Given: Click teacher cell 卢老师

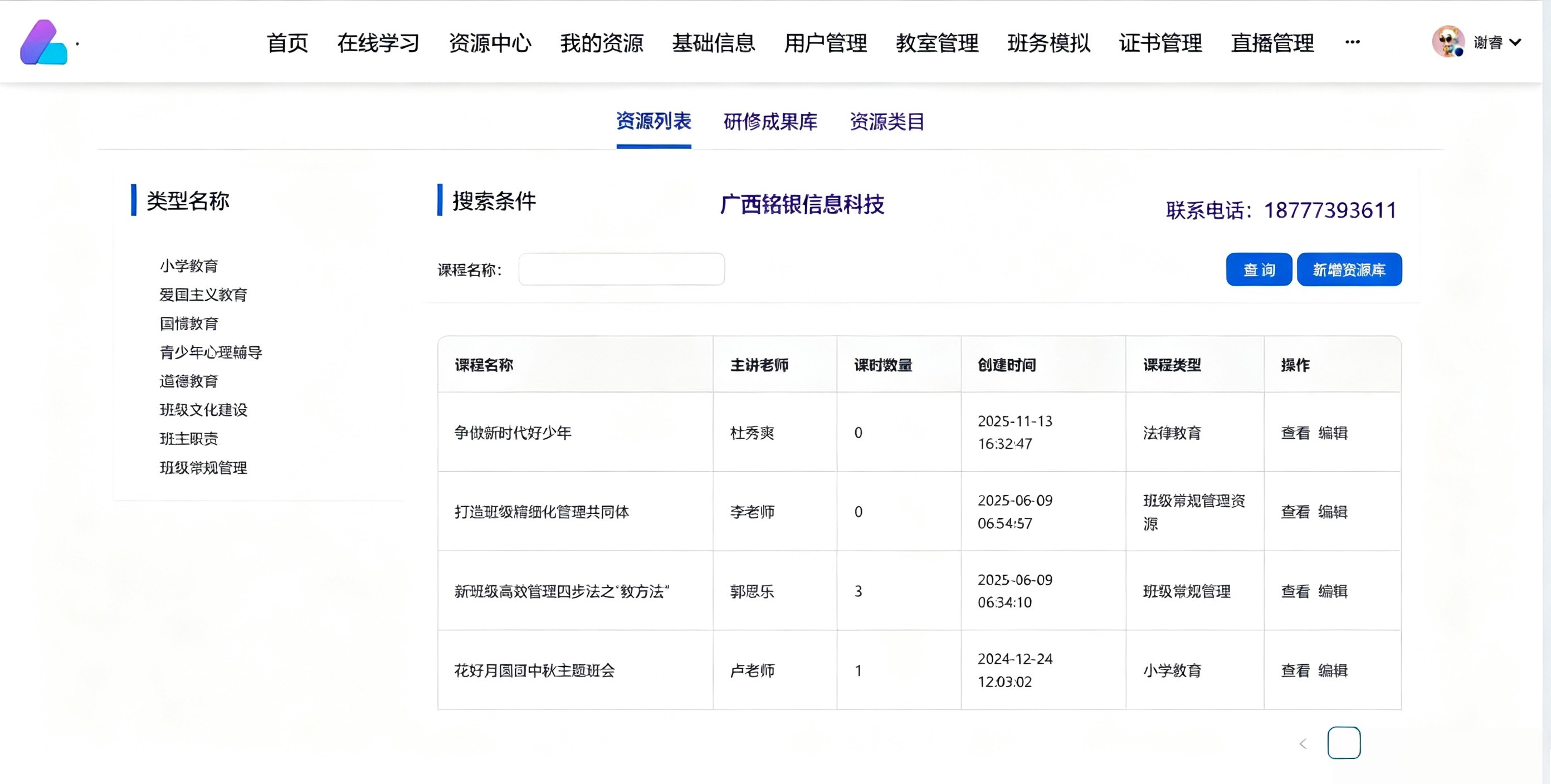Looking at the screenshot, I should click(x=752, y=671).
